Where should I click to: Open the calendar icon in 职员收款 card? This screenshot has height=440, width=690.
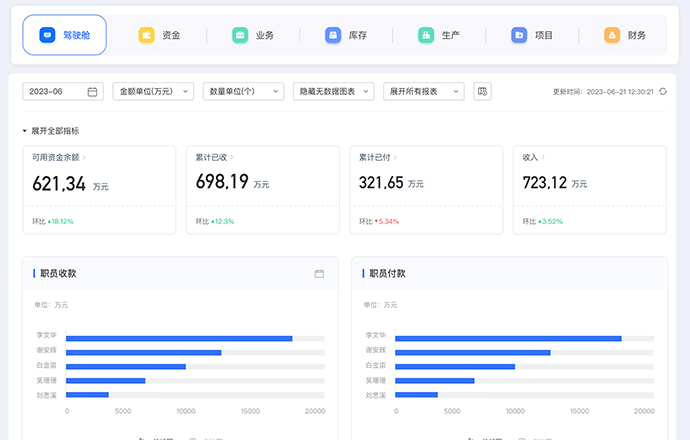click(319, 273)
